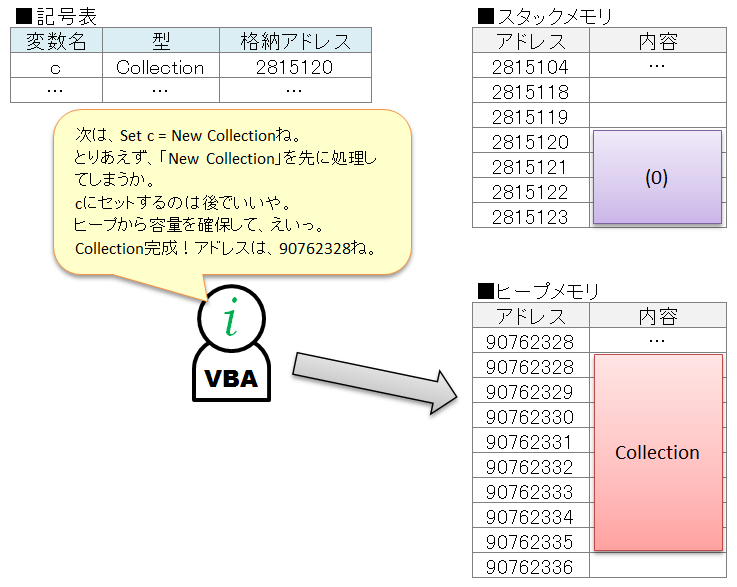The image size is (737, 587).
Task: Click the アドレス header of the heap table
Action: click(531, 315)
